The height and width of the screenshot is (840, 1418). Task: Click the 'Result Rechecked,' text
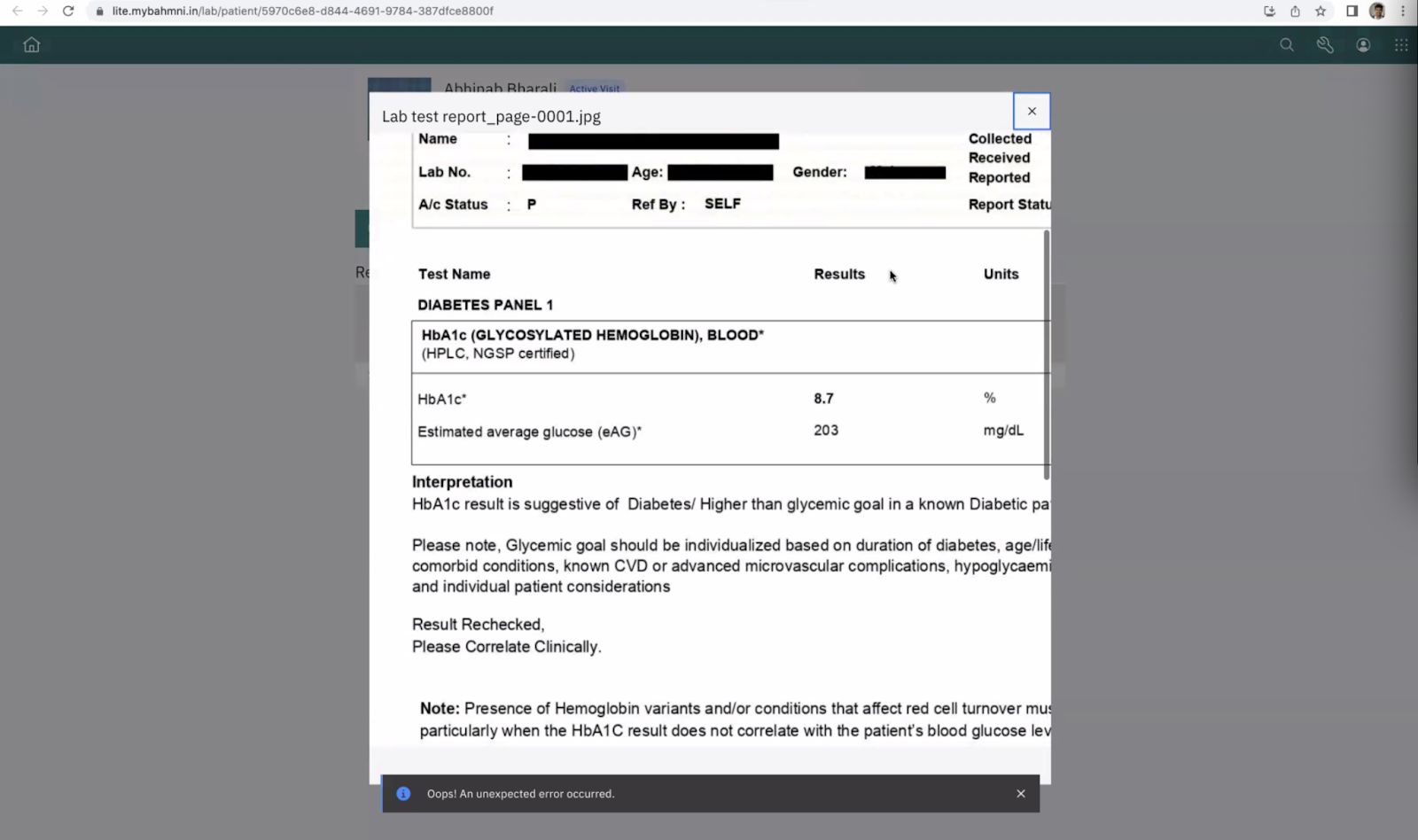pos(479,625)
